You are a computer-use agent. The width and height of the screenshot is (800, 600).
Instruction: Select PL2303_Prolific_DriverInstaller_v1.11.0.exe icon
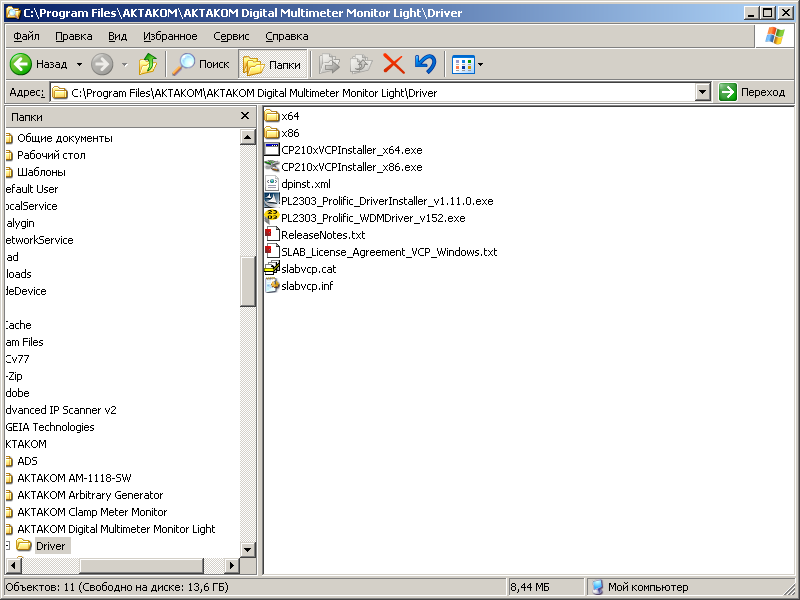[272, 201]
